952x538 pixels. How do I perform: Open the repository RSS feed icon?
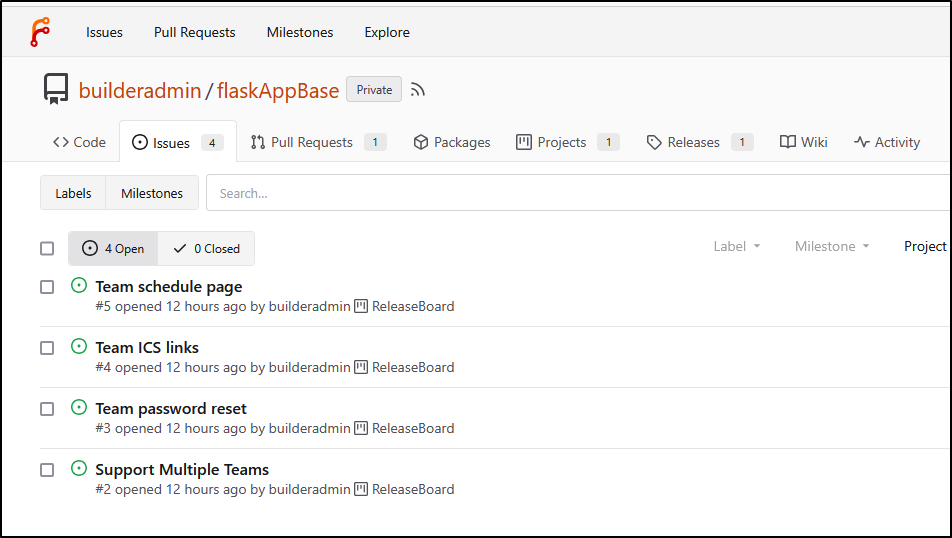pos(417,90)
